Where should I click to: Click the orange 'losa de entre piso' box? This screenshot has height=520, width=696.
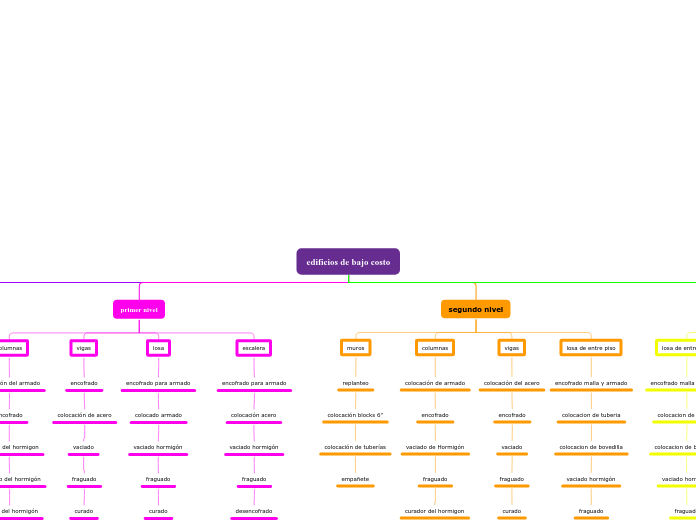click(x=591, y=348)
